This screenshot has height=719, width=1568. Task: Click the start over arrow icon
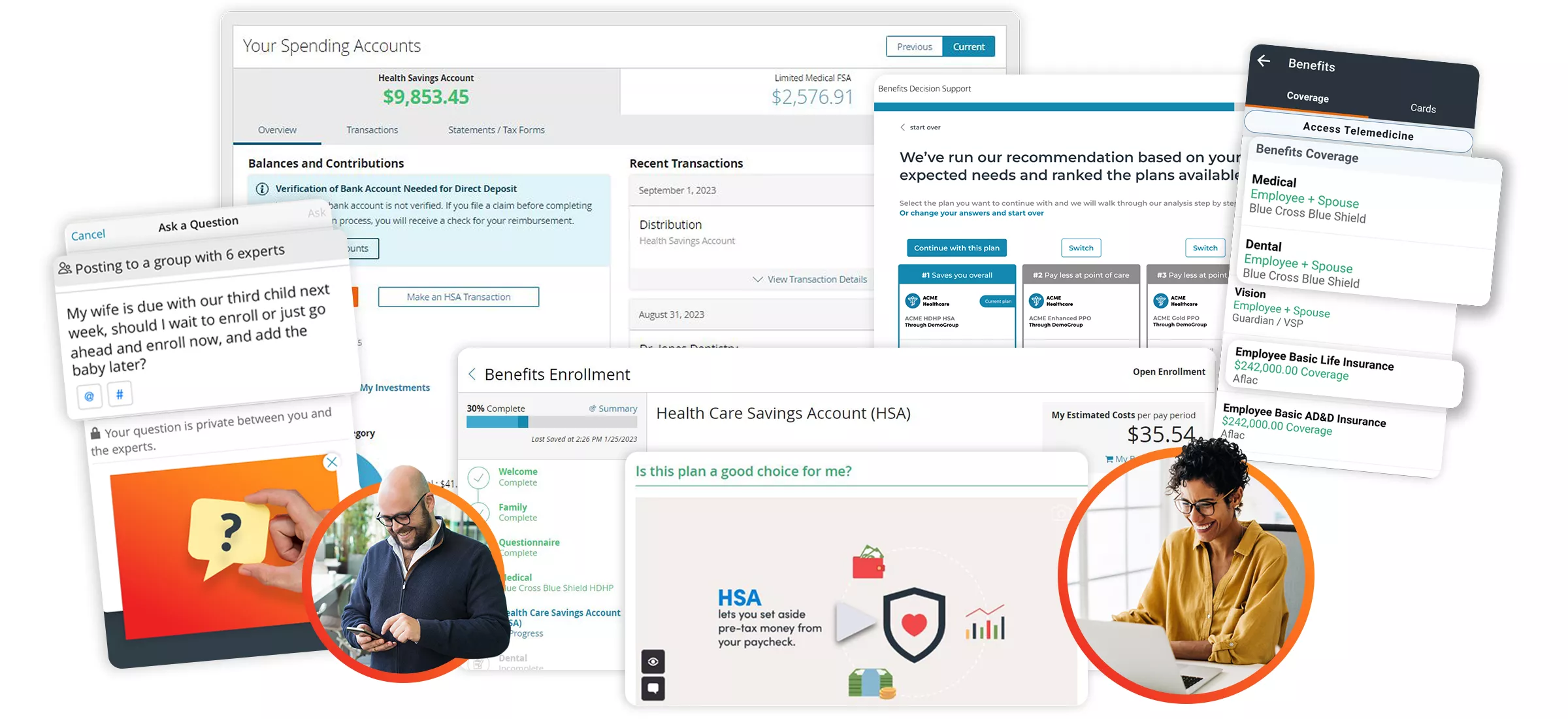(903, 127)
